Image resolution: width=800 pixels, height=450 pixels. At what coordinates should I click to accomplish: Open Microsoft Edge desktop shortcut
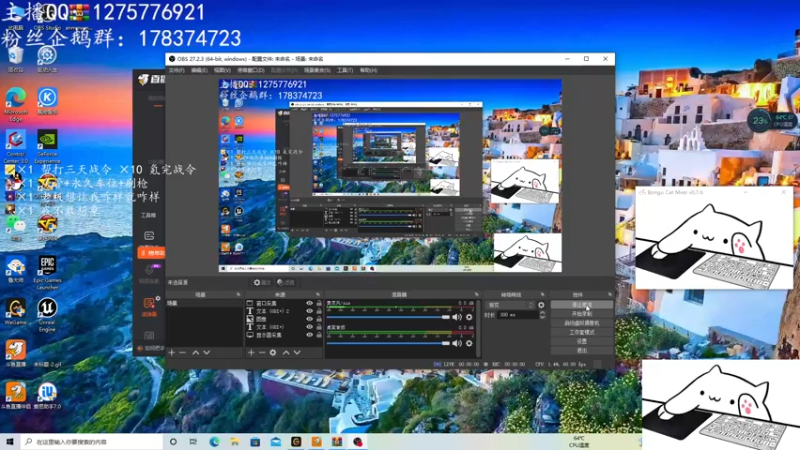pos(16,104)
